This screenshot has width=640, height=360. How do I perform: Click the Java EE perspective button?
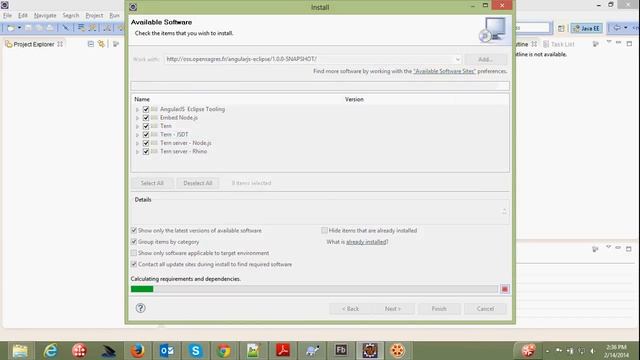[x=586, y=28]
